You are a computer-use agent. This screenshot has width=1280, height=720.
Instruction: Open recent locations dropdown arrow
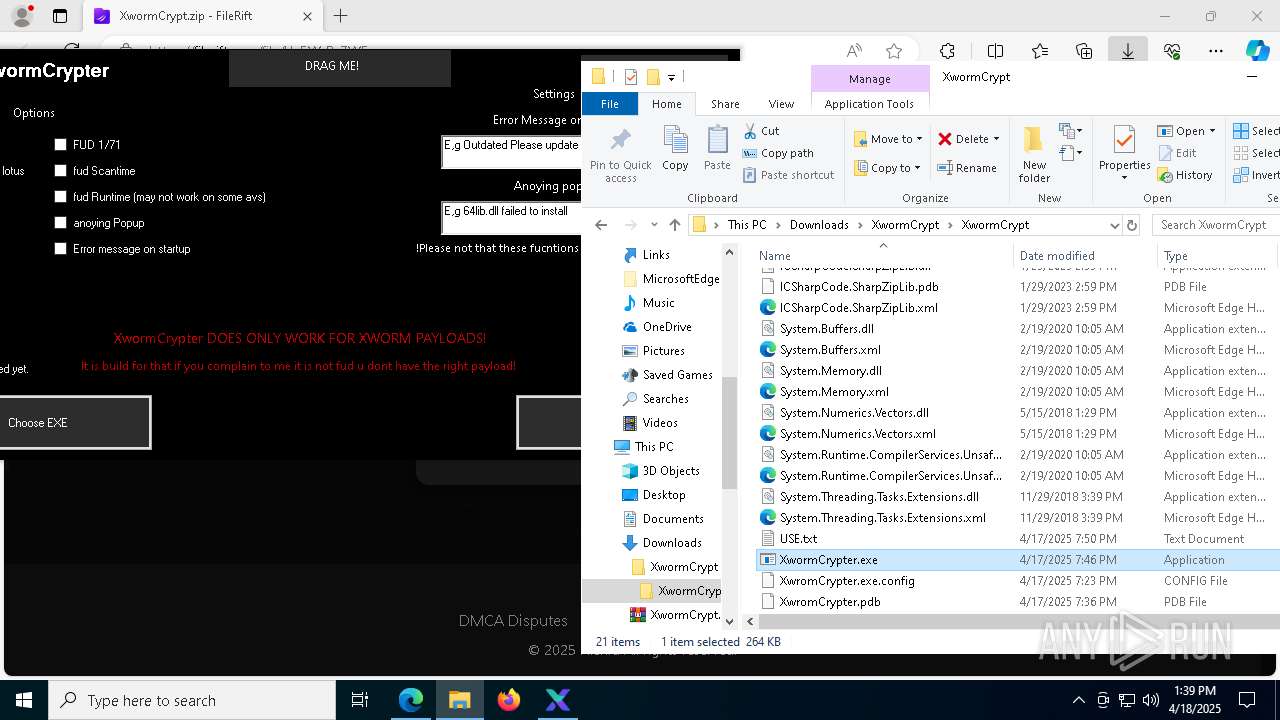(x=654, y=225)
